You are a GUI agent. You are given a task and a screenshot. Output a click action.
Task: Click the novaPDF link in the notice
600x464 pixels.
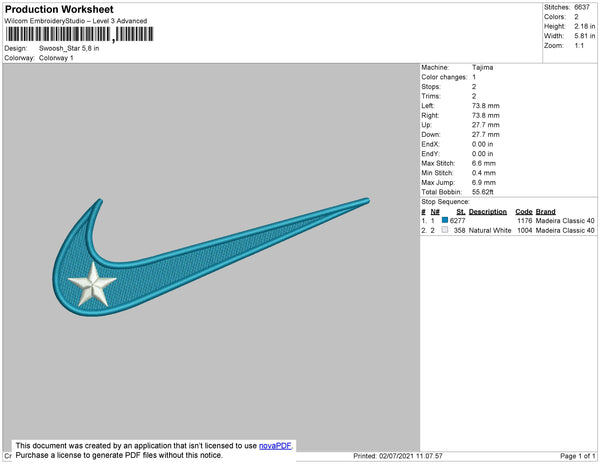pos(275,446)
